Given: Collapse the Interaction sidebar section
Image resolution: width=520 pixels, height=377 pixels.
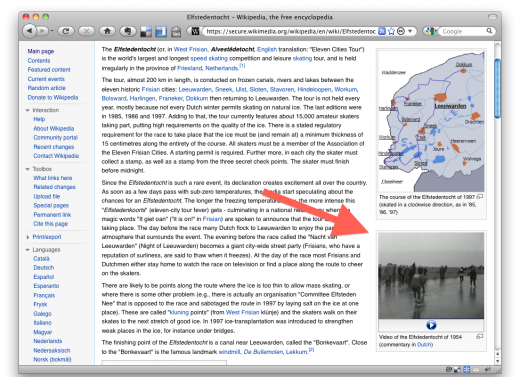Looking at the screenshot, I should tap(28, 110).
